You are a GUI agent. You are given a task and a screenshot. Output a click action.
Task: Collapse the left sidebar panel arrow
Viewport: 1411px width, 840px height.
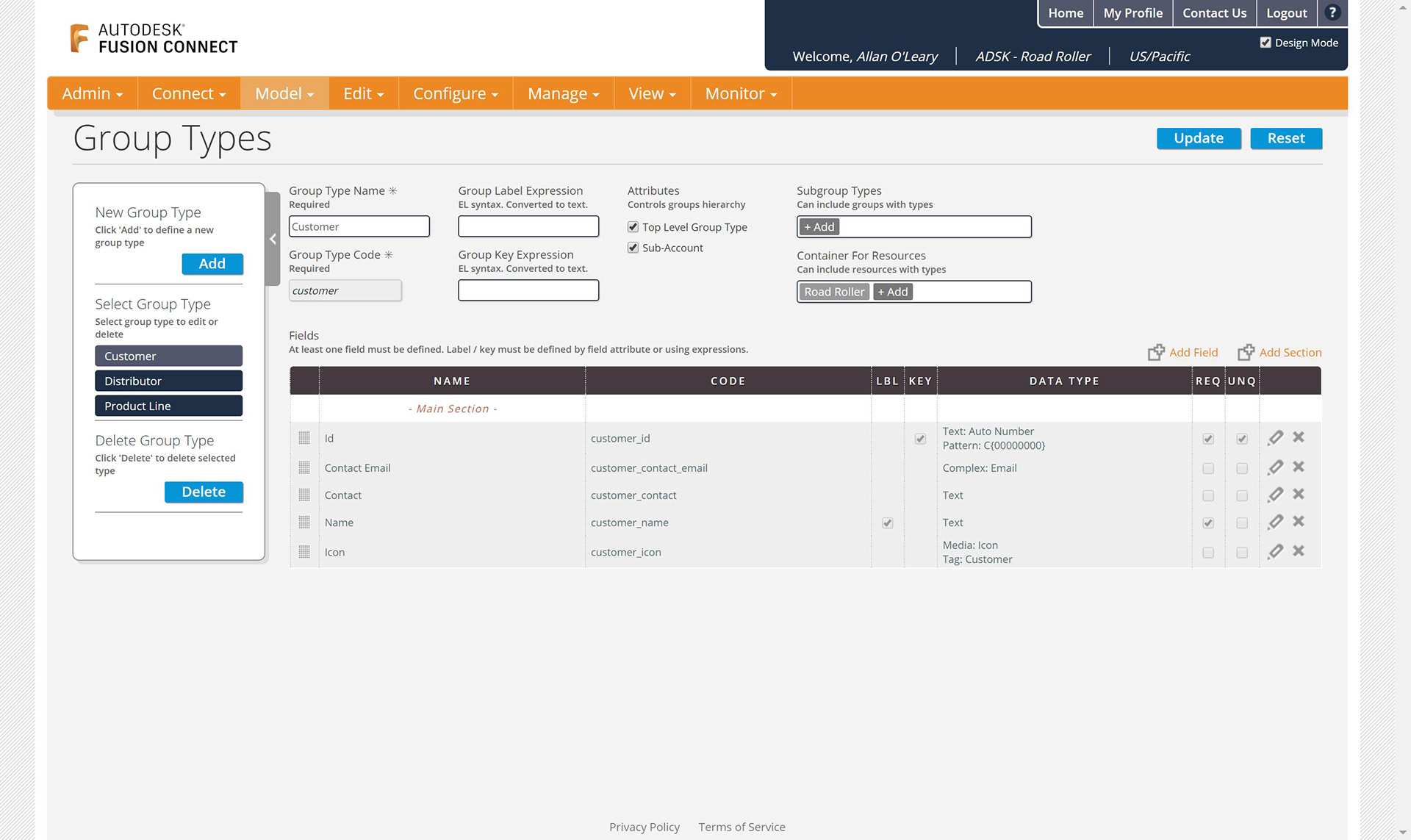pyautogui.click(x=273, y=239)
